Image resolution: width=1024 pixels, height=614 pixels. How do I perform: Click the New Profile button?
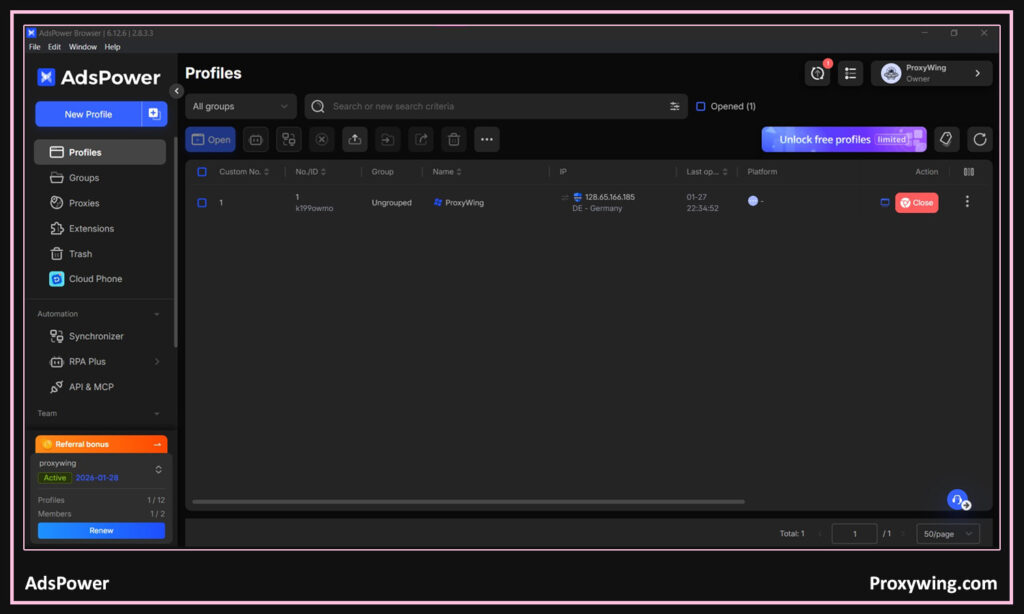[88, 114]
